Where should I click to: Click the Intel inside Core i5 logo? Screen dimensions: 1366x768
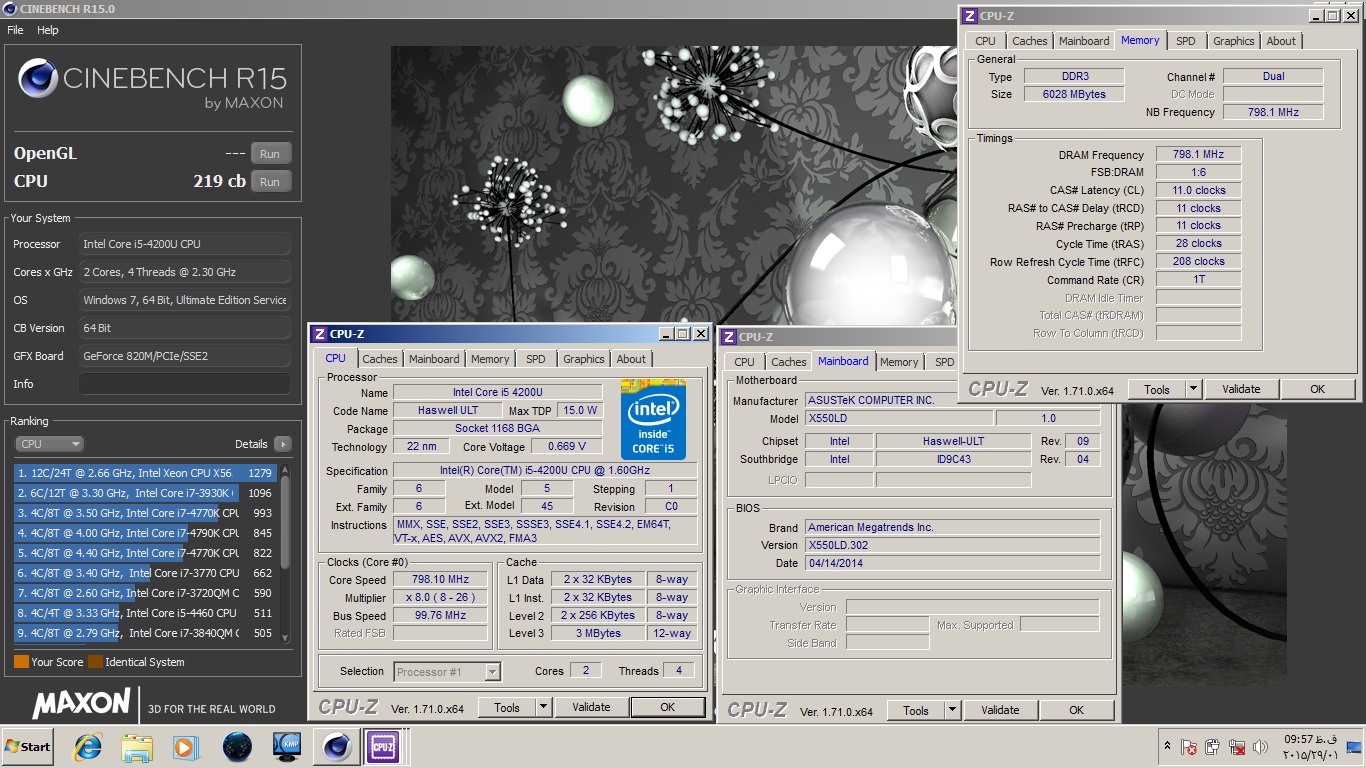click(653, 419)
